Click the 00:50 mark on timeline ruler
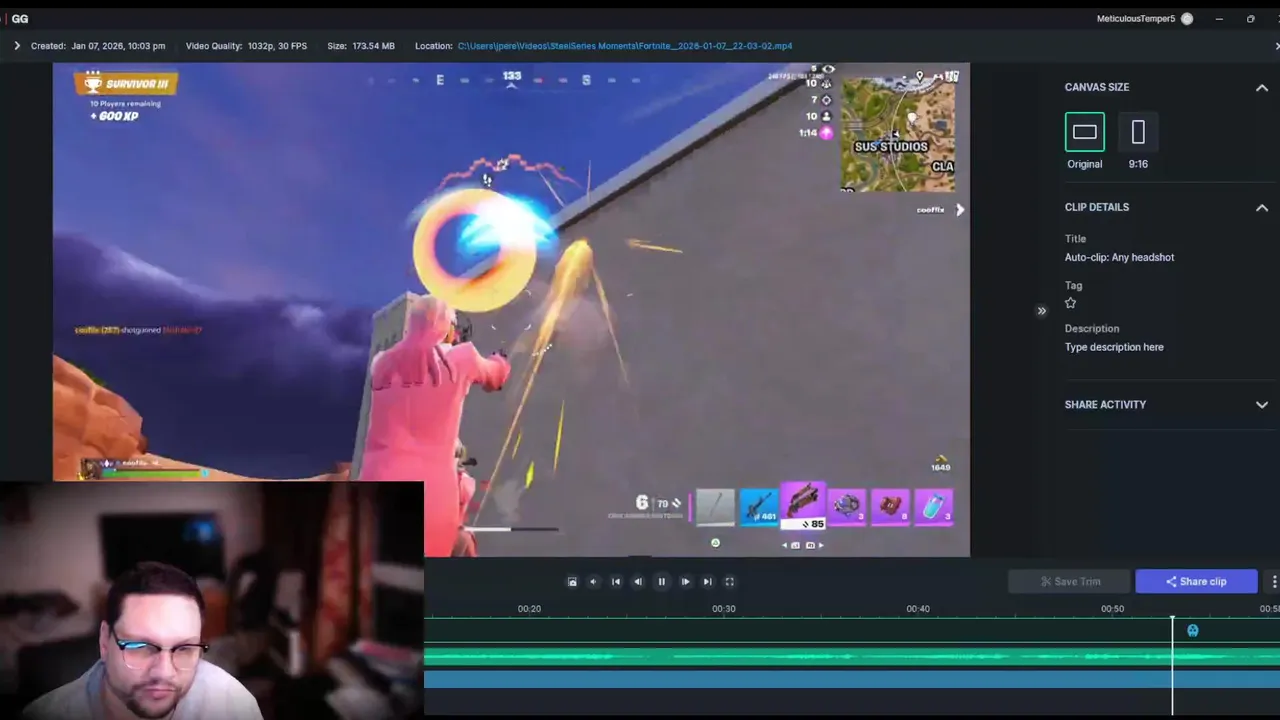Image resolution: width=1280 pixels, height=720 pixels. (x=1112, y=608)
